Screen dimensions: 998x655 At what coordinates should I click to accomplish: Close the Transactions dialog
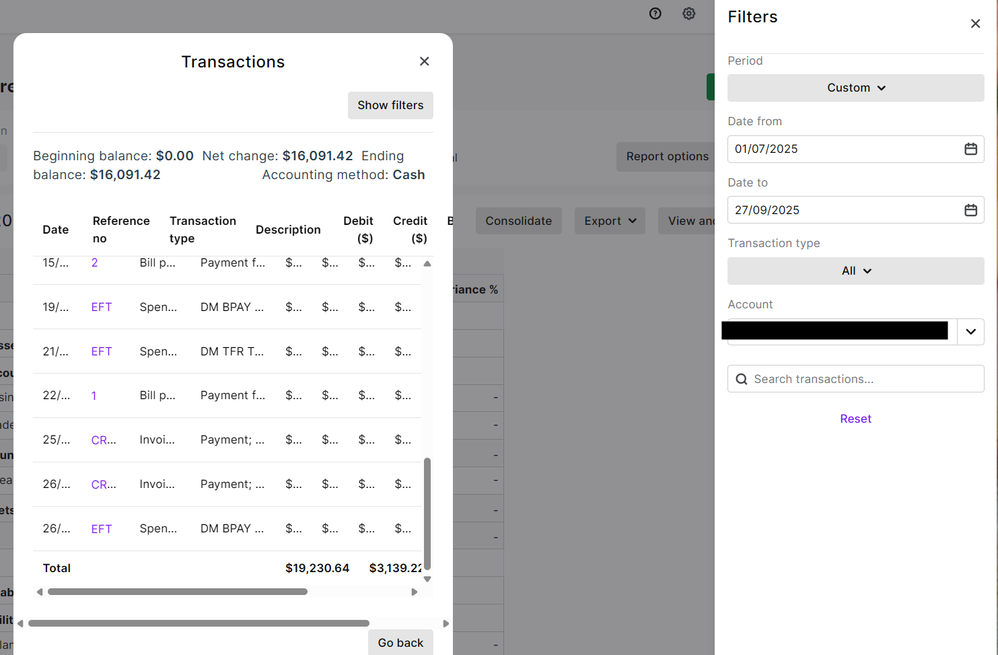click(424, 62)
